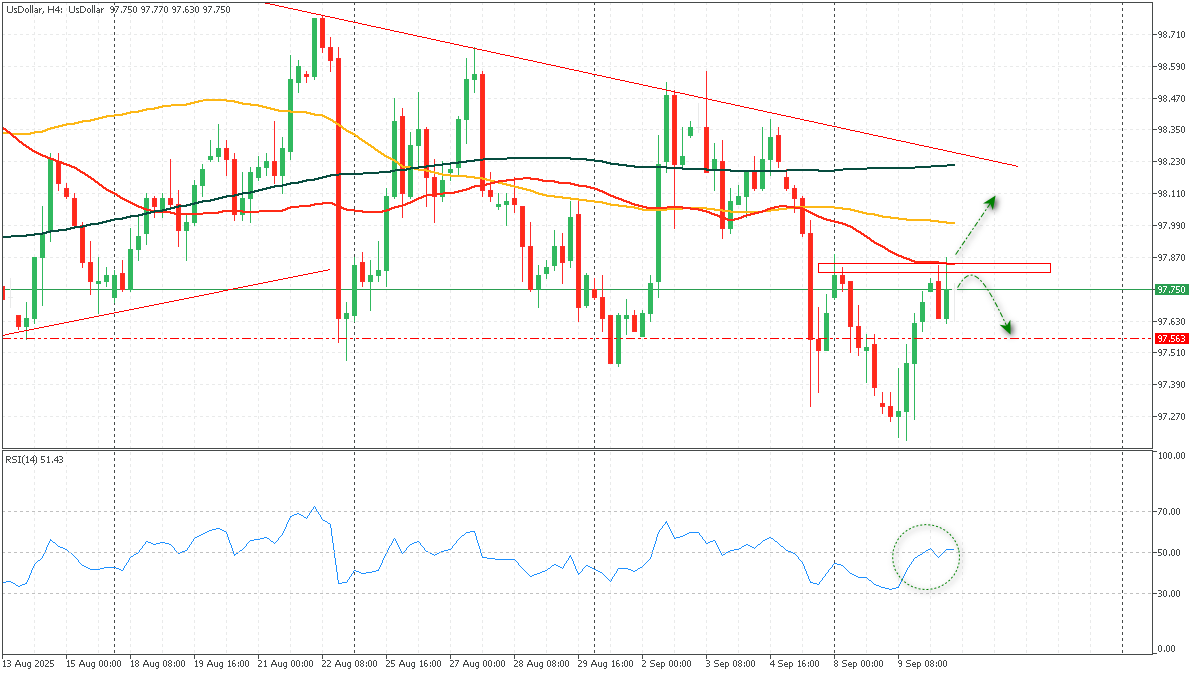
Task: Click the RSI 0.00 scale label
Action: point(1167,649)
